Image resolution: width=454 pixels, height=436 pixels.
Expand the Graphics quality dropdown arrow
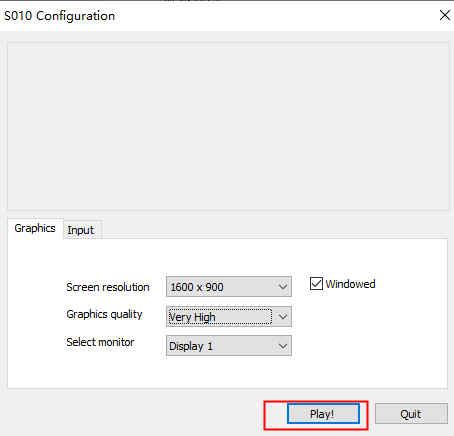click(283, 317)
